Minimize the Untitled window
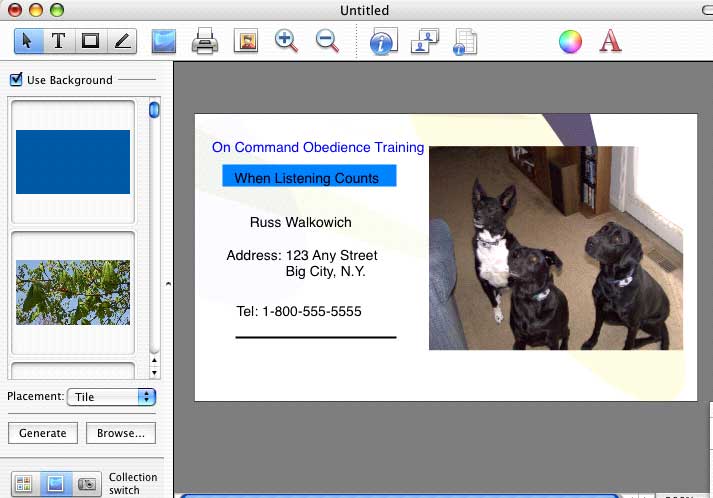Screen dimensions: 713x498 tap(36, 10)
